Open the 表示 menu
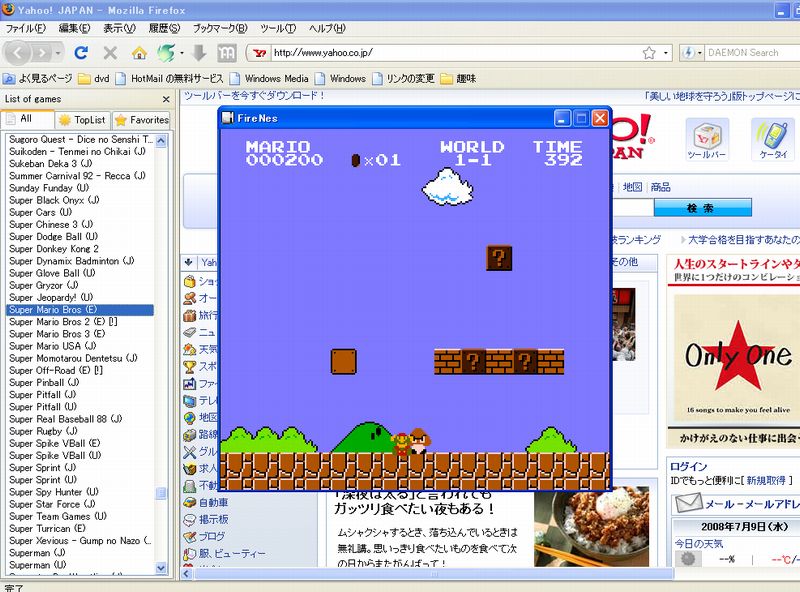800x592 pixels. point(119,28)
